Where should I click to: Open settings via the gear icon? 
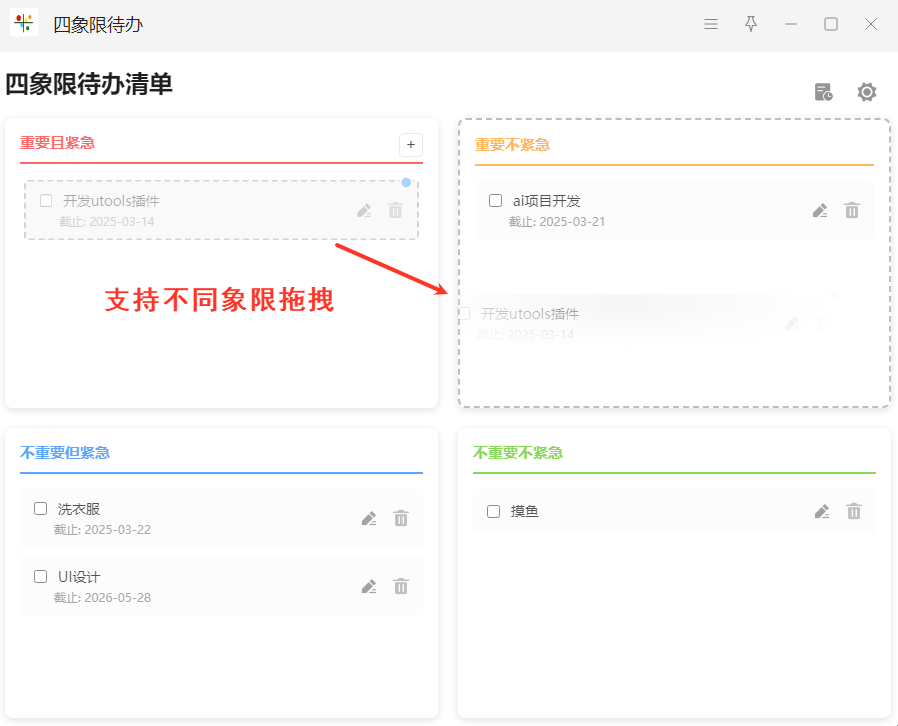point(867,92)
